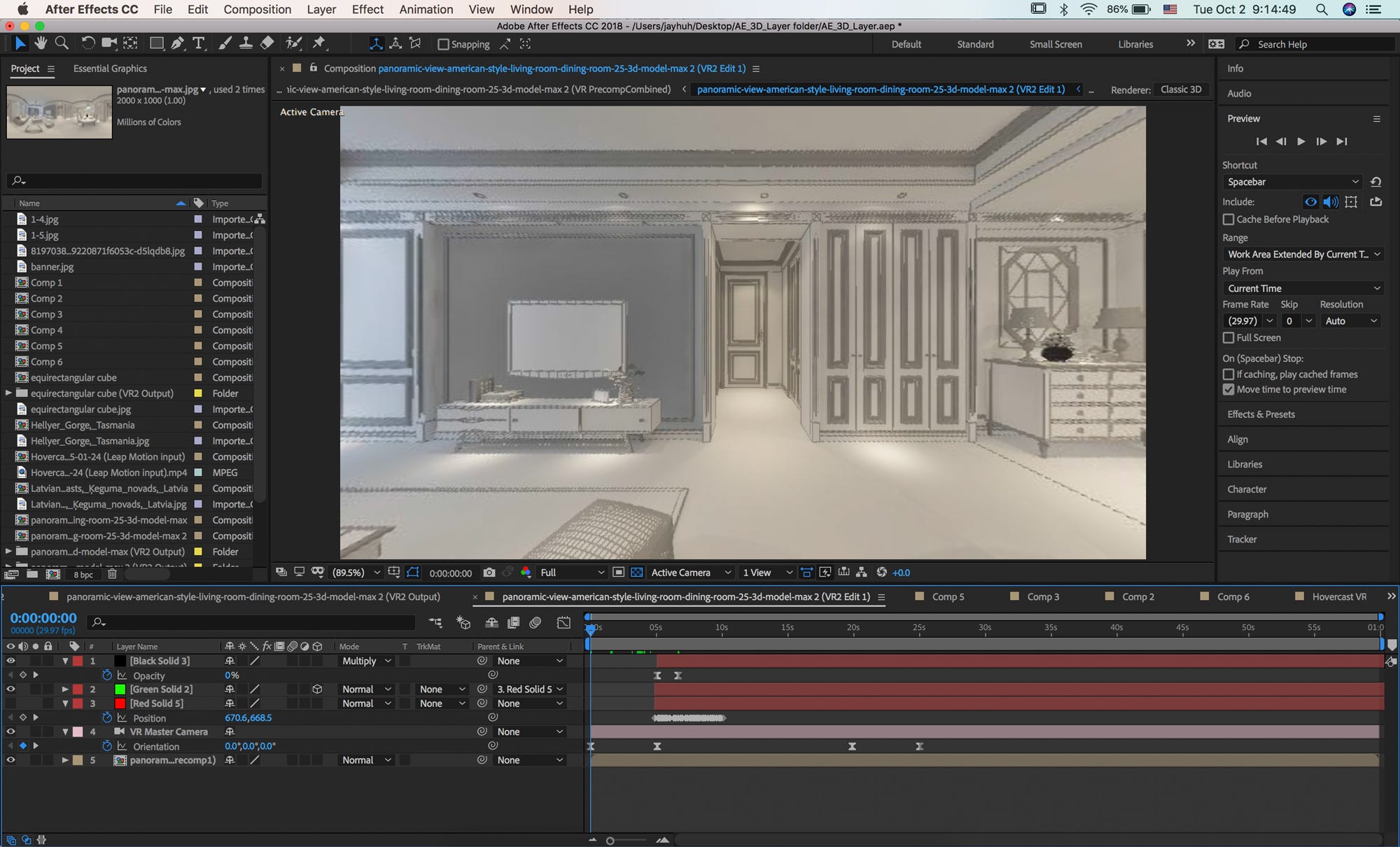
Task: Select the Zoom tool in toolbar
Action: pos(62,43)
